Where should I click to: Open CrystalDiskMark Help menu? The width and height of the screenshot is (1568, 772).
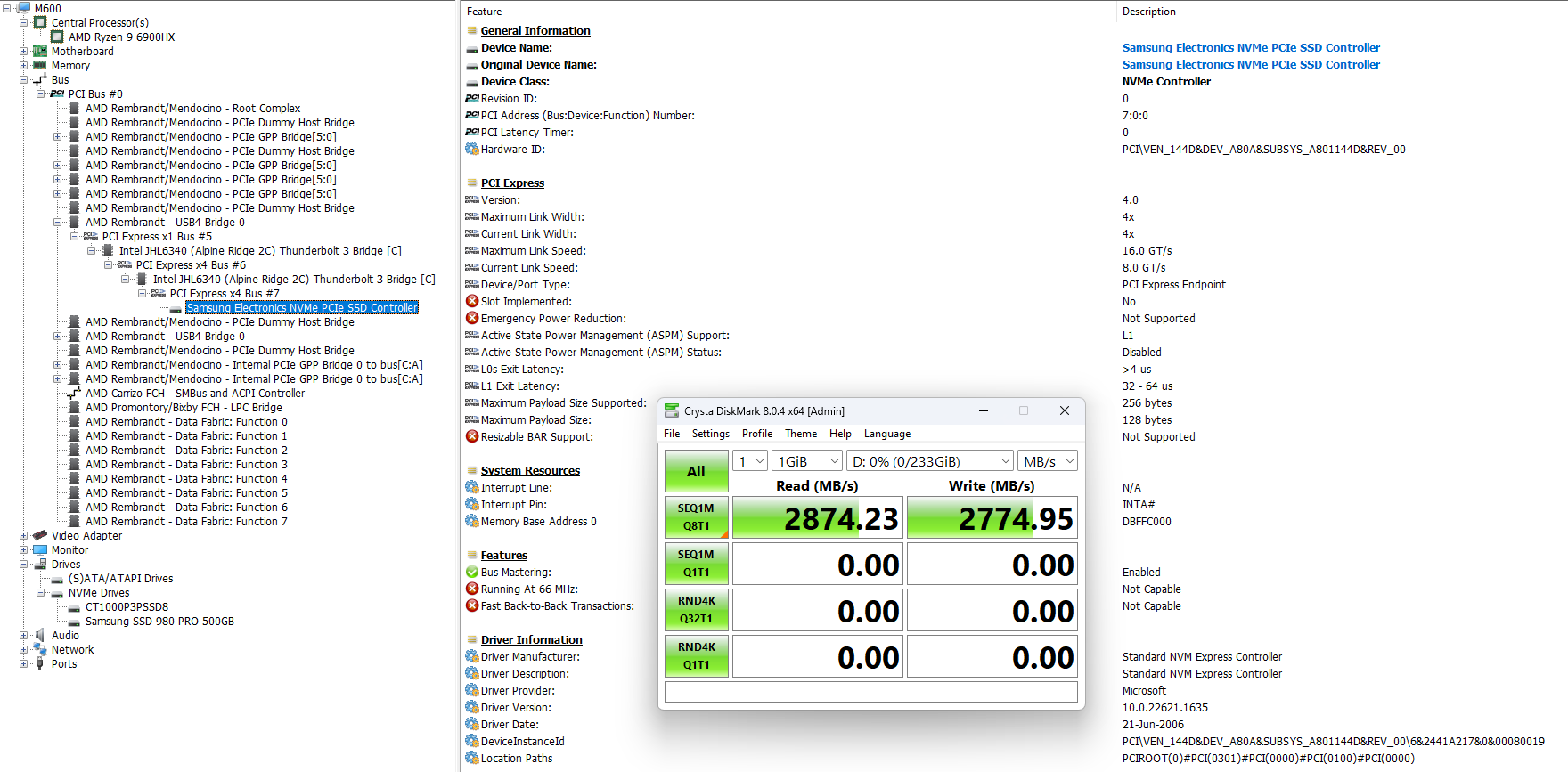[x=840, y=434]
